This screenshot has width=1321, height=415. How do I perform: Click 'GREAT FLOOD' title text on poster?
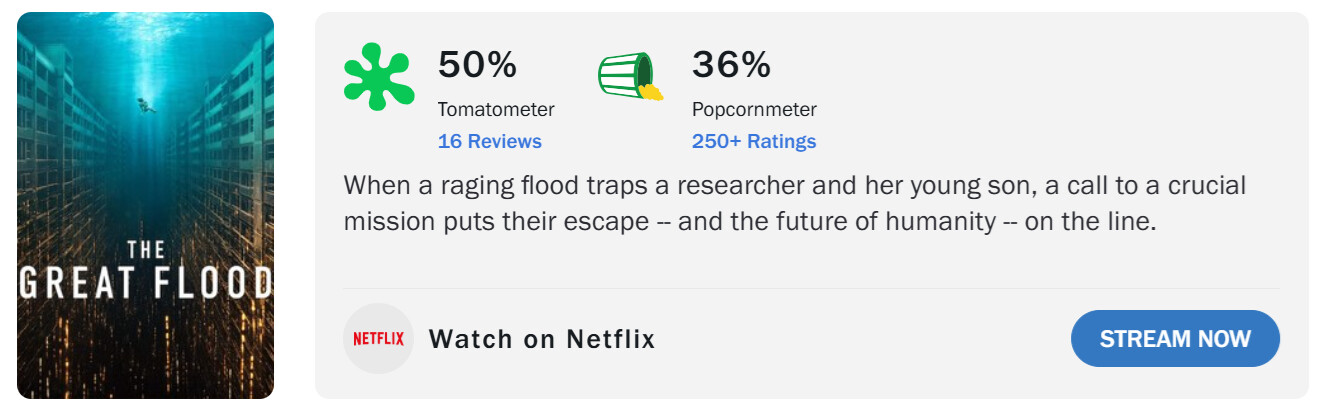145,283
